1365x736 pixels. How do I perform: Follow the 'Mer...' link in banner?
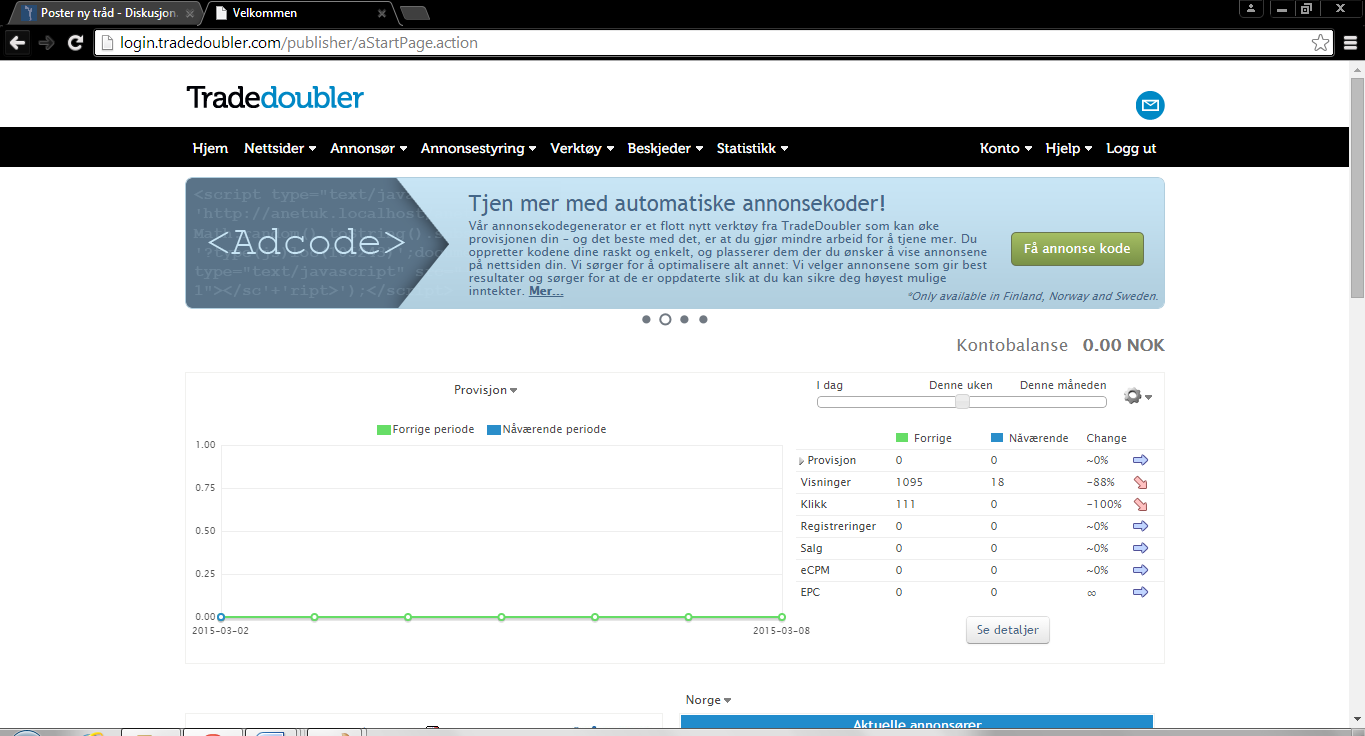pos(546,291)
